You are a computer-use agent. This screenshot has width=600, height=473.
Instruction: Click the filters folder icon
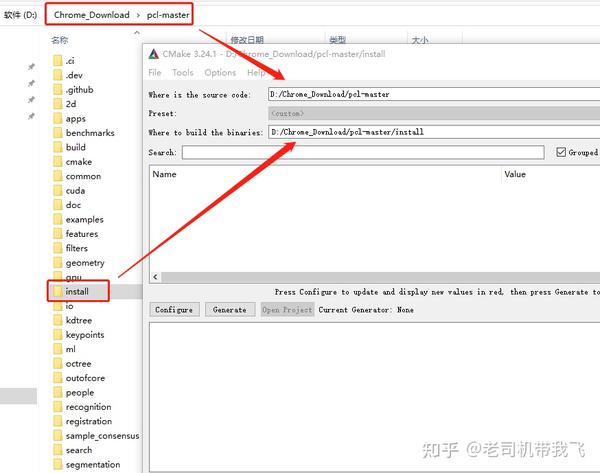point(58,248)
